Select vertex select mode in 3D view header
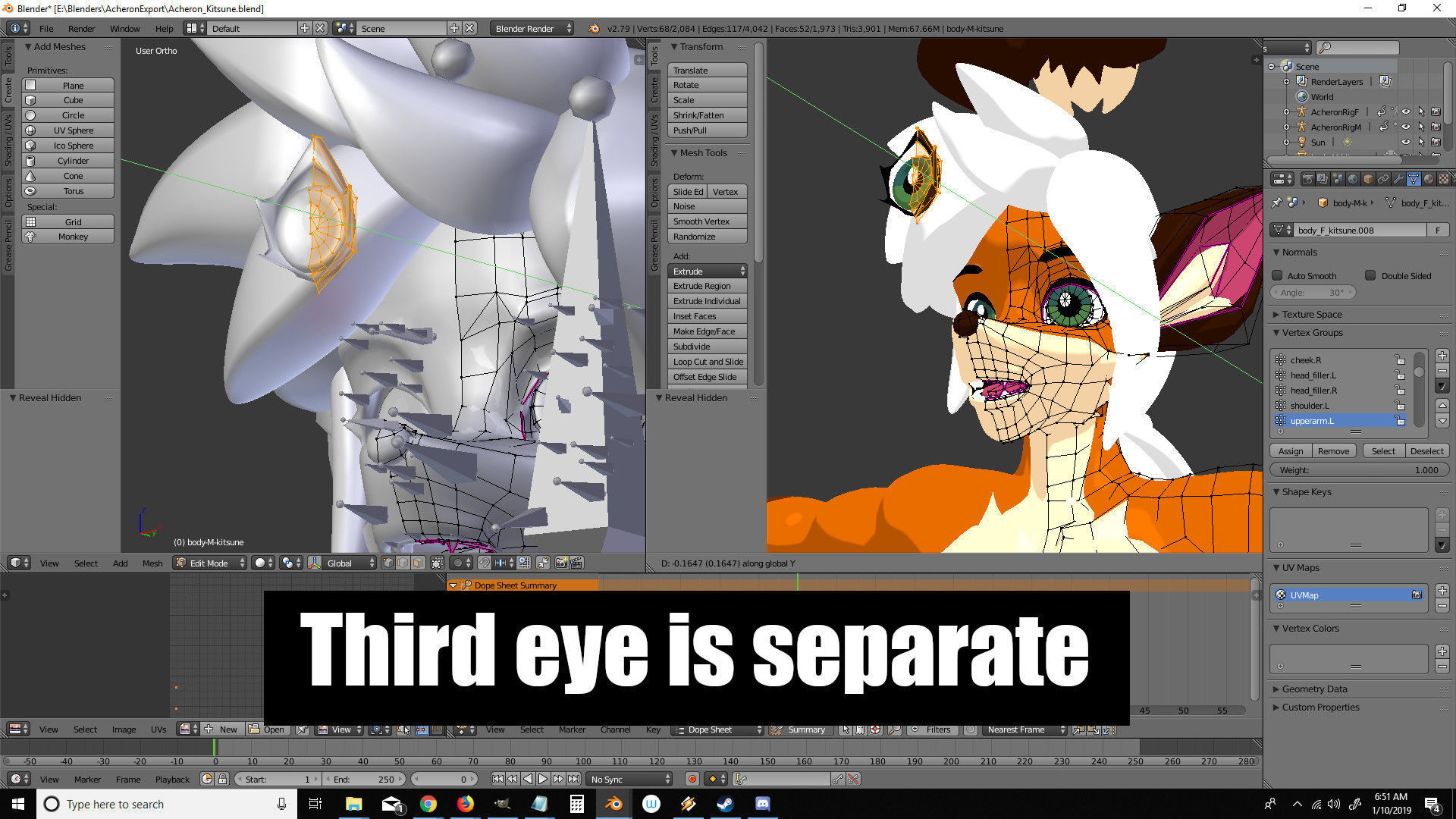 (x=388, y=563)
